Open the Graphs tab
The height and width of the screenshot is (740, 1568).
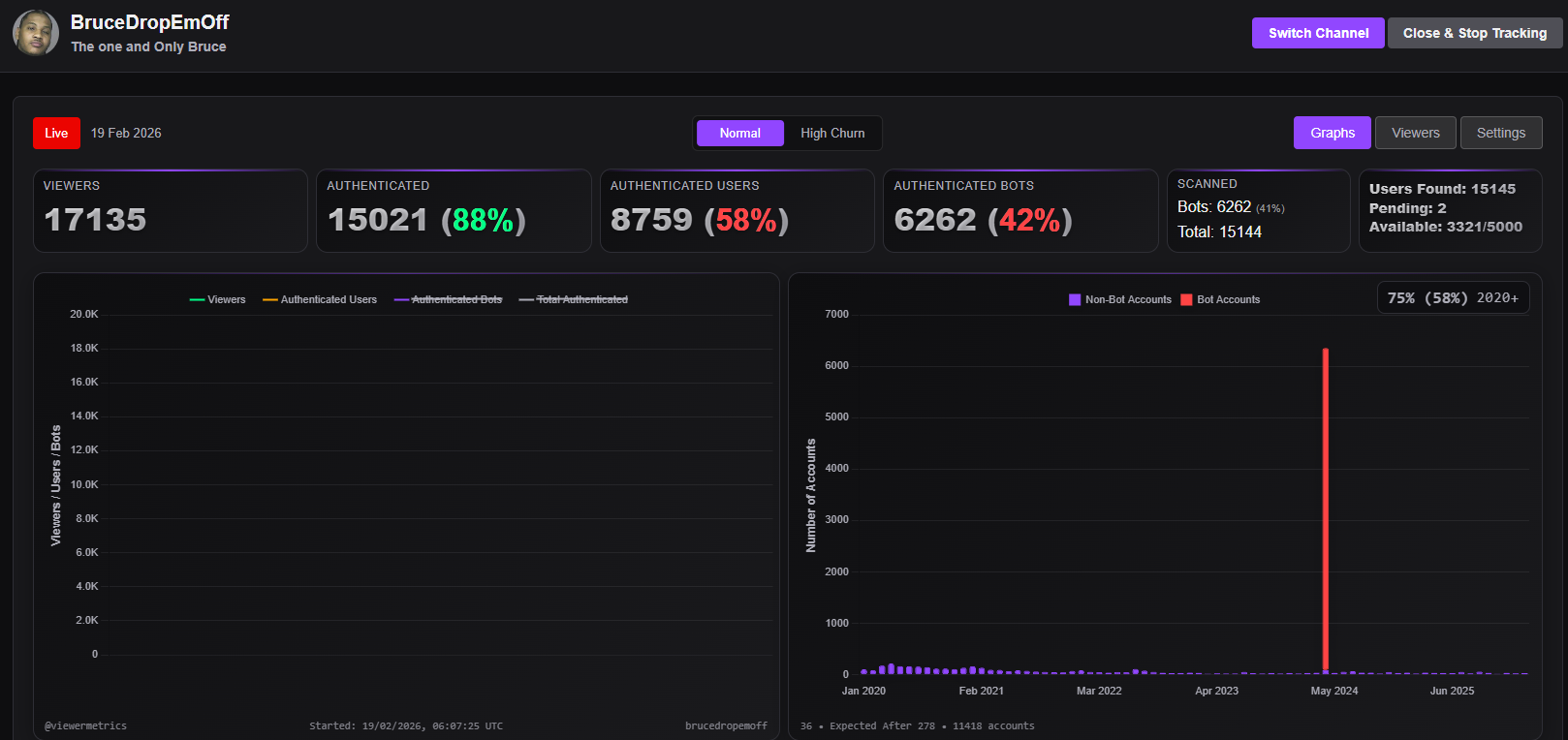pos(1333,133)
